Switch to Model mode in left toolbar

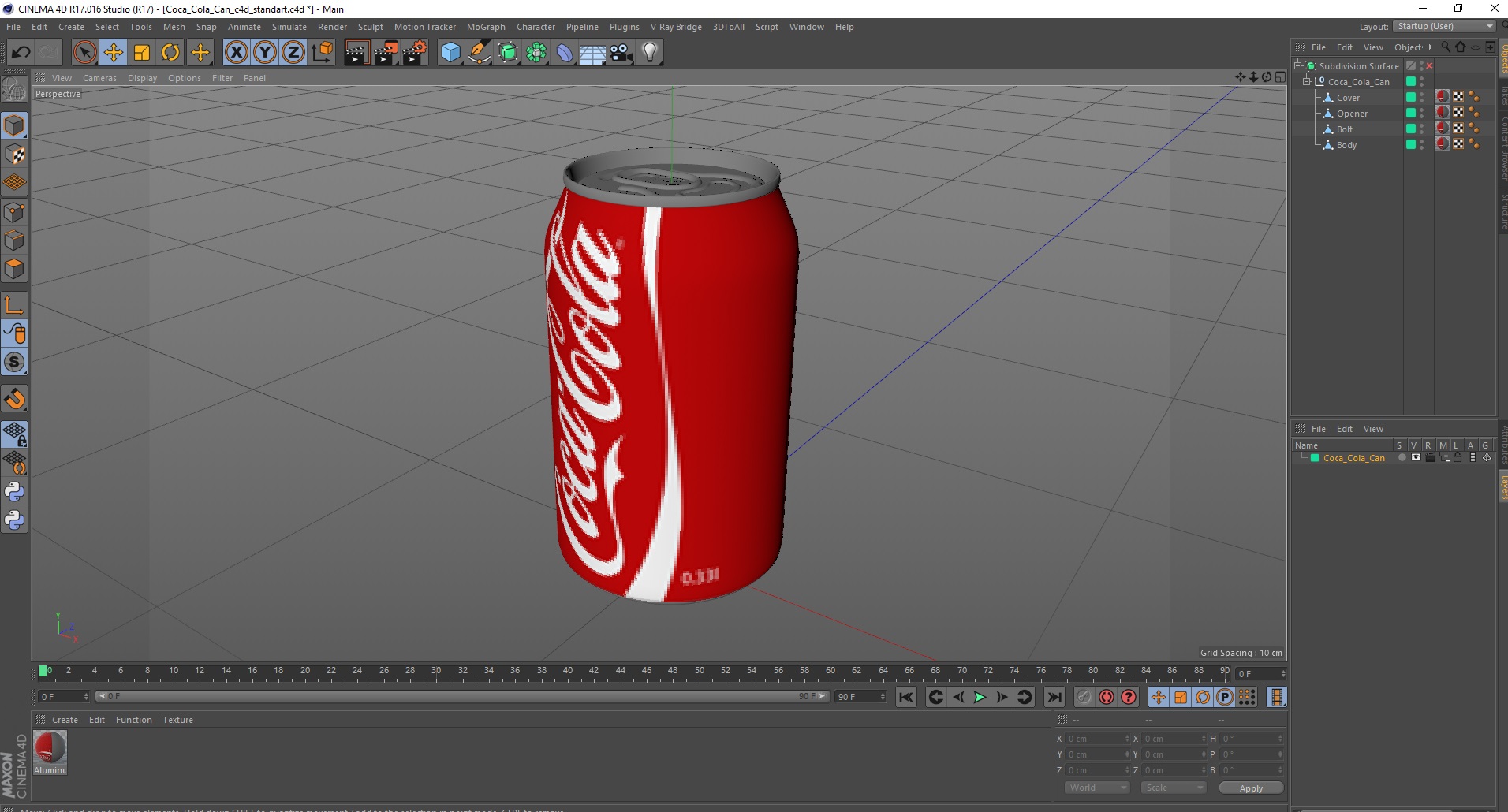[x=14, y=125]
